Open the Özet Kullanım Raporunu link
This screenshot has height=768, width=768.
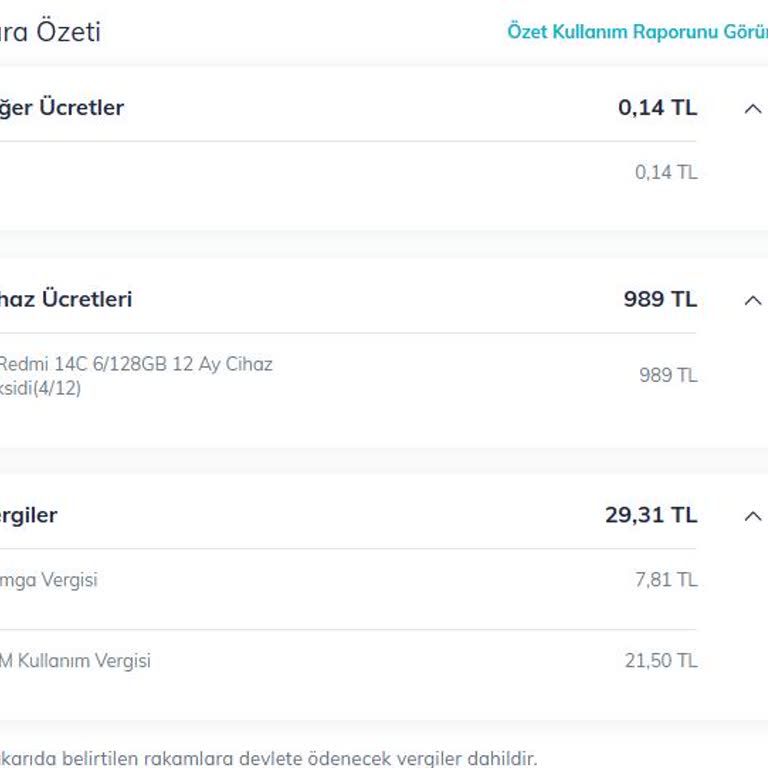tap(636, 32)
